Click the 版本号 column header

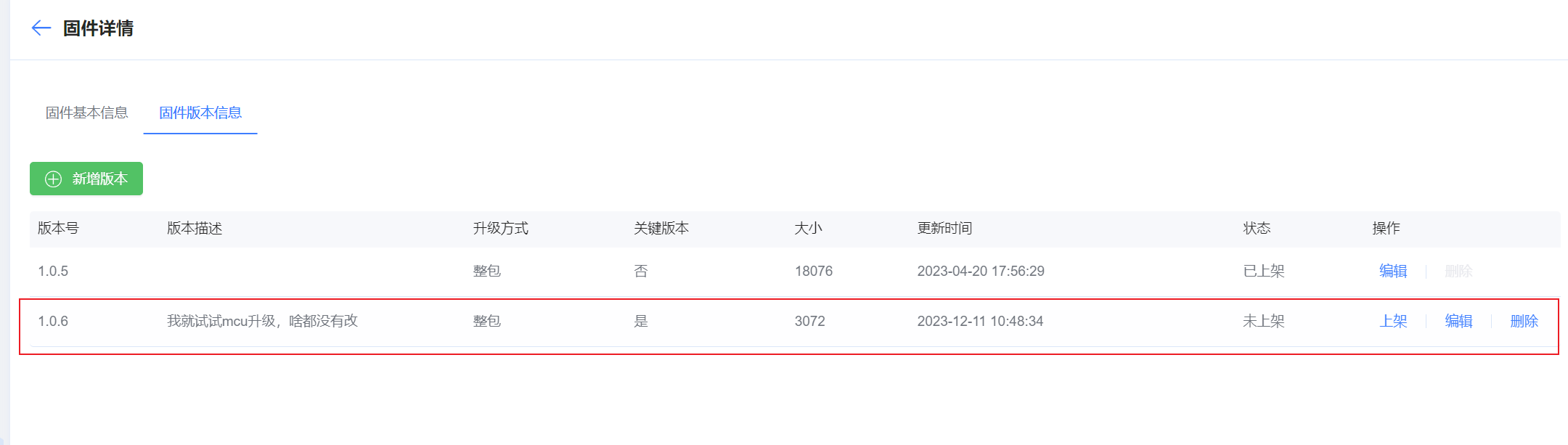pos(58,228)
